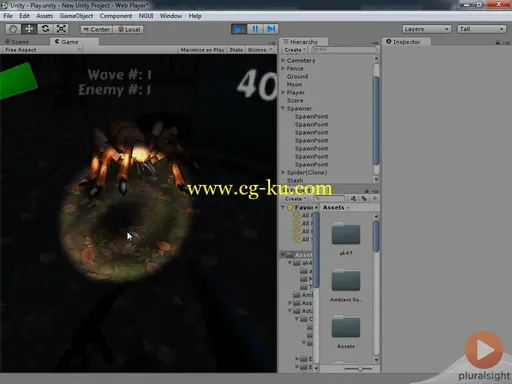Open the Assets folder thumbnail
The height and width of the screenshot is (384, 512).
click(346, 327)
